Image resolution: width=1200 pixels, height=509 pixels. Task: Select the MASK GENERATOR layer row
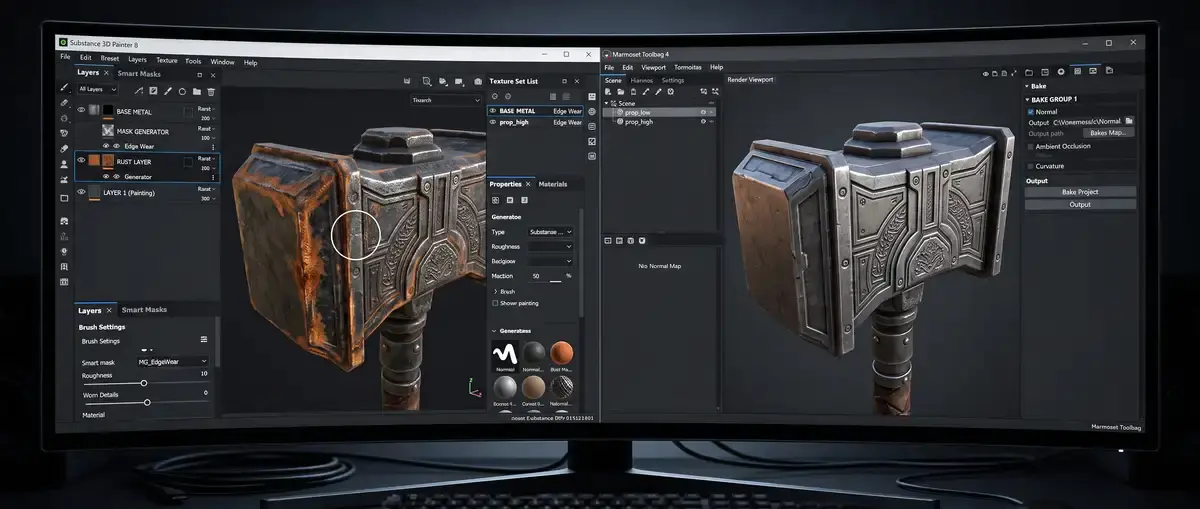(145, 132)
